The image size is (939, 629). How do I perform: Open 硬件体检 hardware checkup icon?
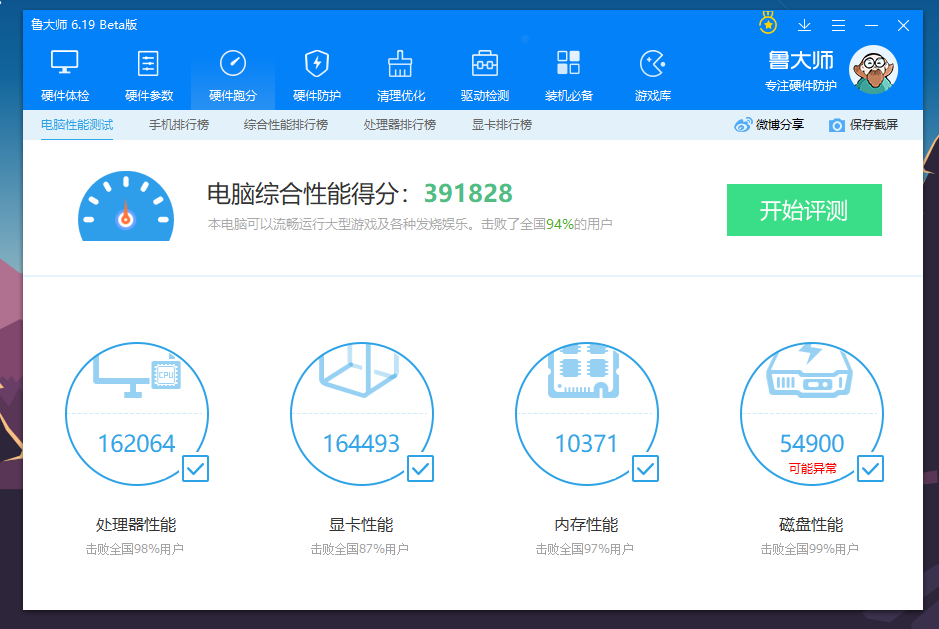[65, 62]
